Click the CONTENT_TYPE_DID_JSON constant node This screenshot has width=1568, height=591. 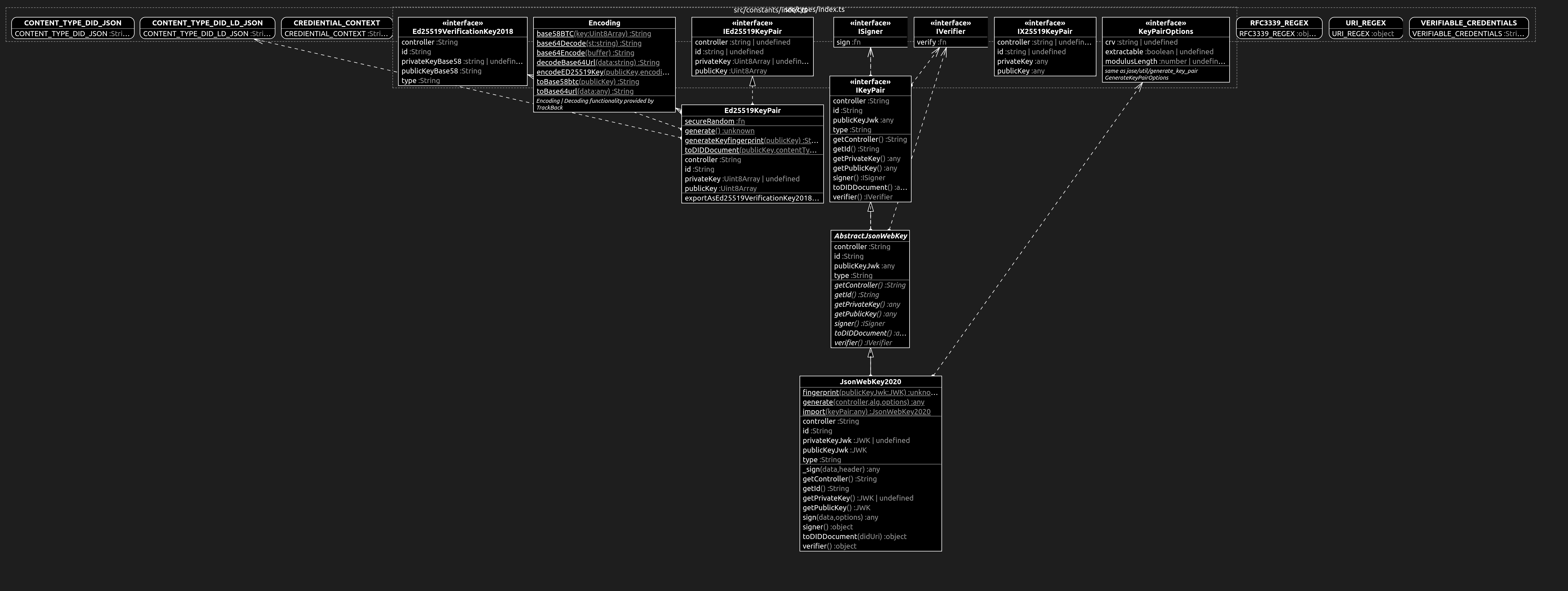[x=72, y=23]
